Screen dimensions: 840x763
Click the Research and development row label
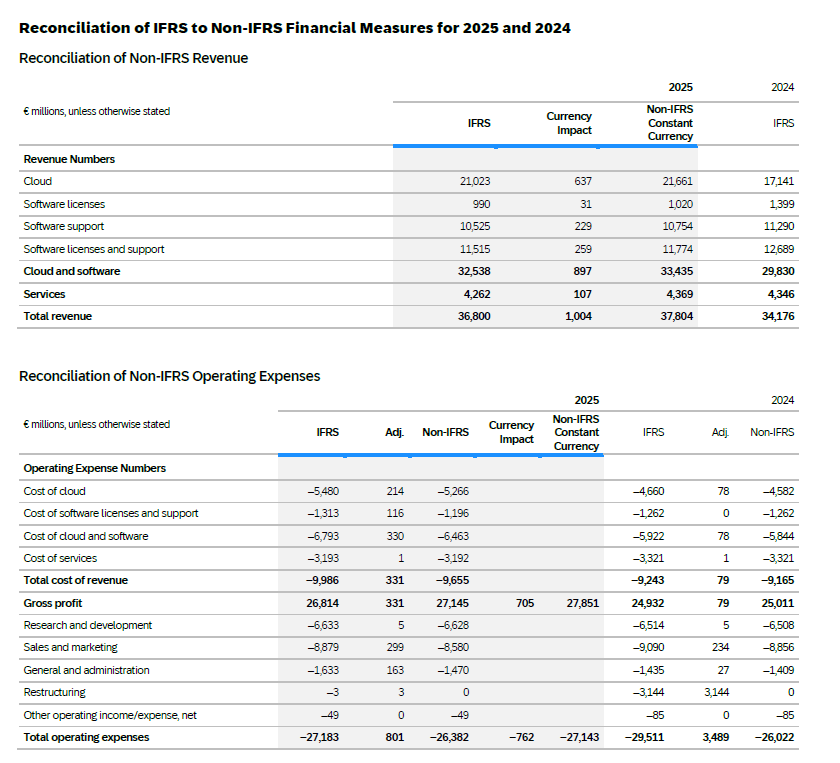point(88,625)
